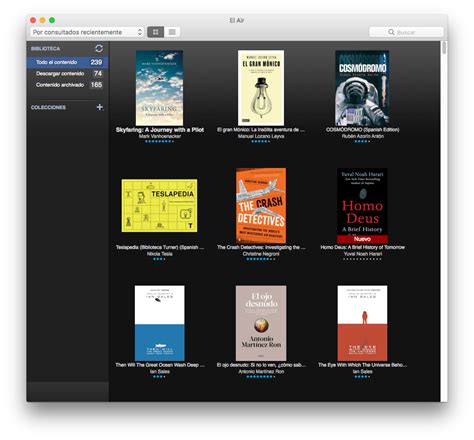
Task: Click the Biblioteca section header
Action: pos(45,49)
